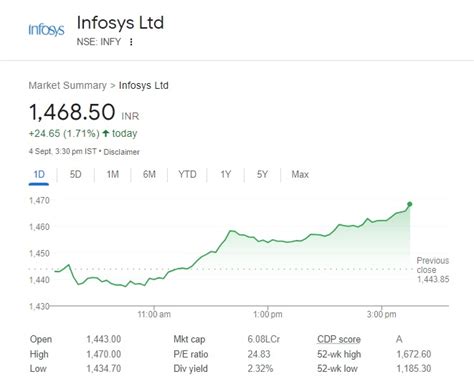Open the Disclaimer link
474x384 pixels.
click(x=121, y=152)
